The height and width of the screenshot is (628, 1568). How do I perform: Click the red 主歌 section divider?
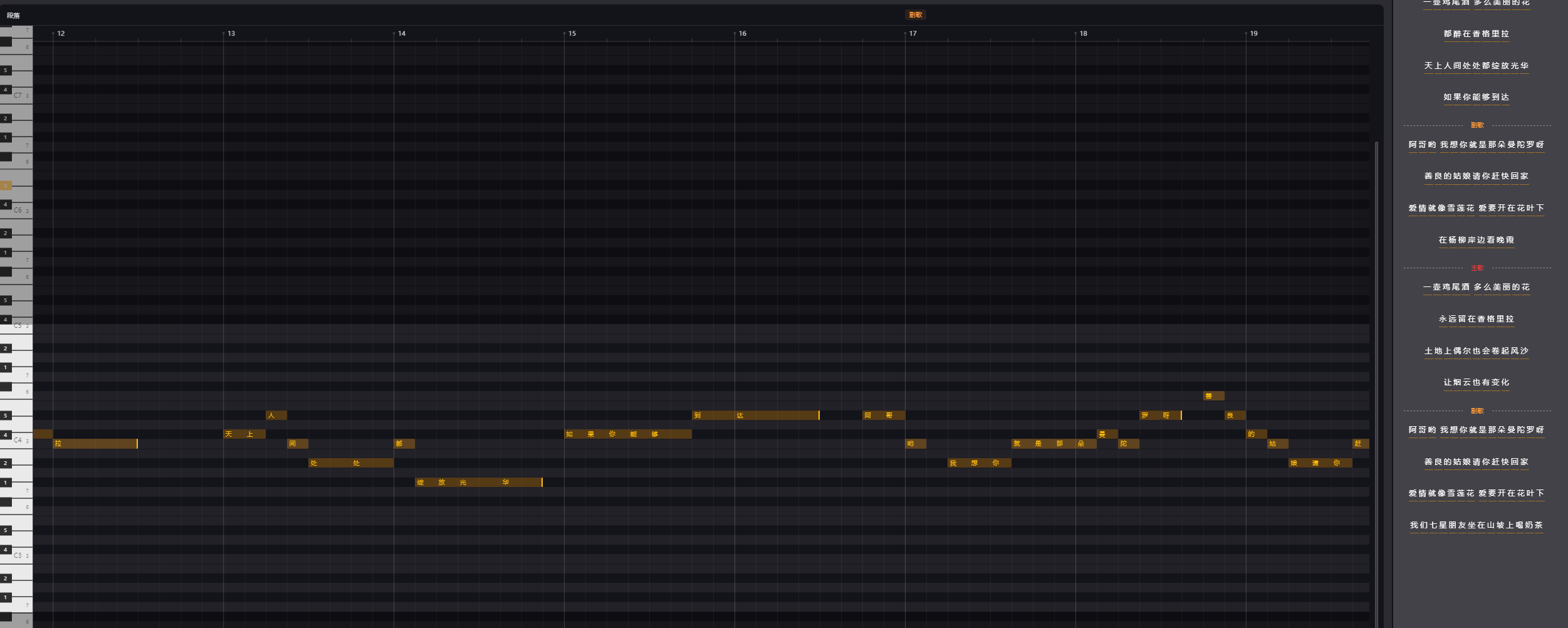1477,268
